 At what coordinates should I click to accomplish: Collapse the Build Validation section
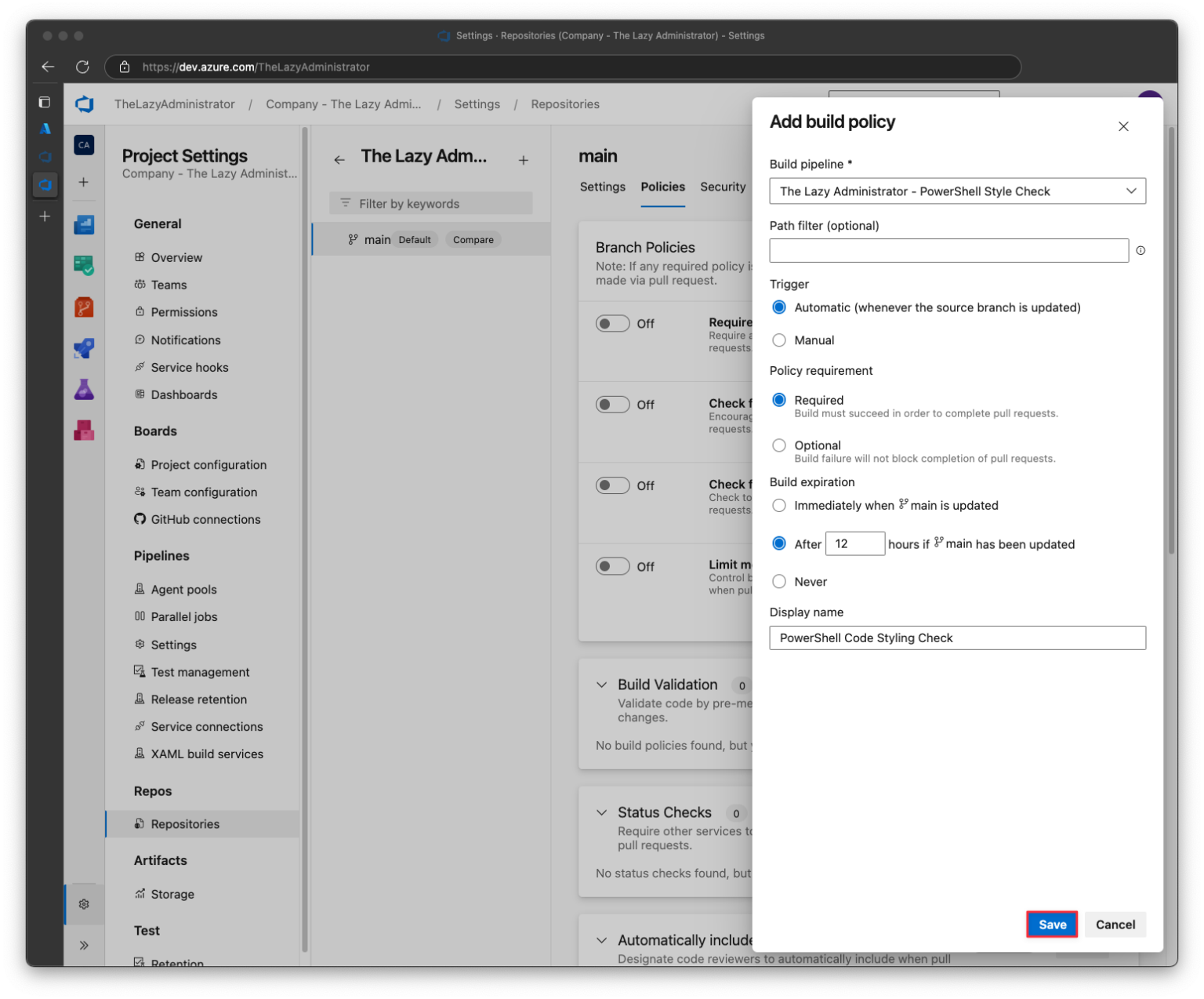tap(601, 685)
